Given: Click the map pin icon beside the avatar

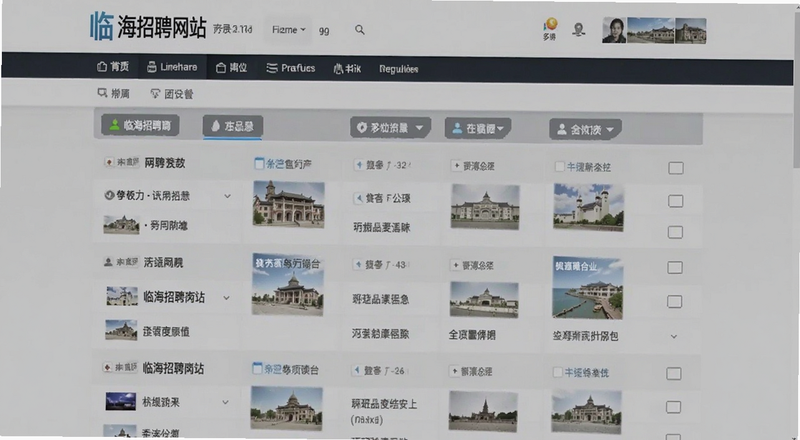Looking at the screenshot, I should pyautogui.click(x=578, y=30).
